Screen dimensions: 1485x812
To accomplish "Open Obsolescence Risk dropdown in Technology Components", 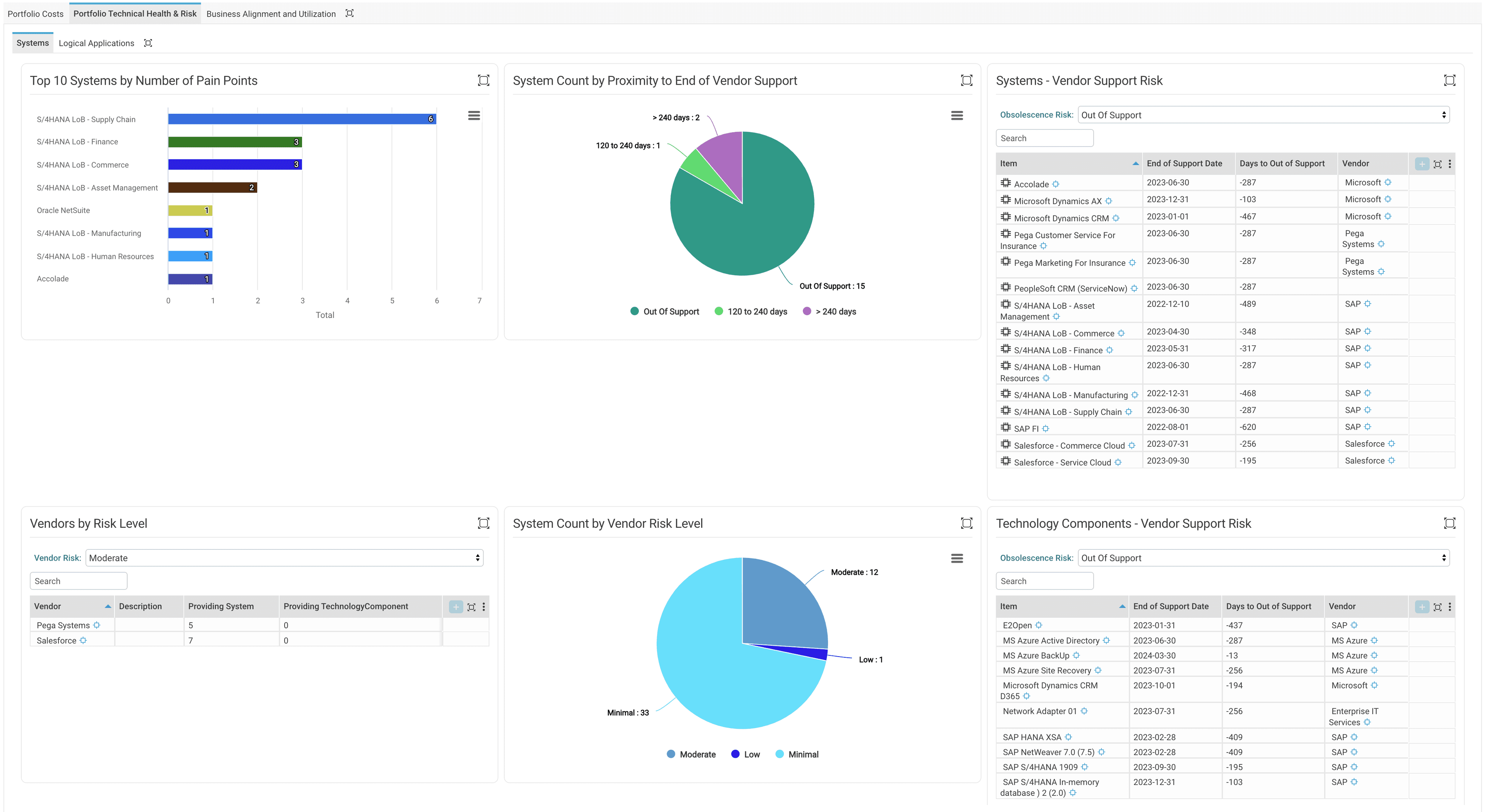I will [x=1264, y=558].
